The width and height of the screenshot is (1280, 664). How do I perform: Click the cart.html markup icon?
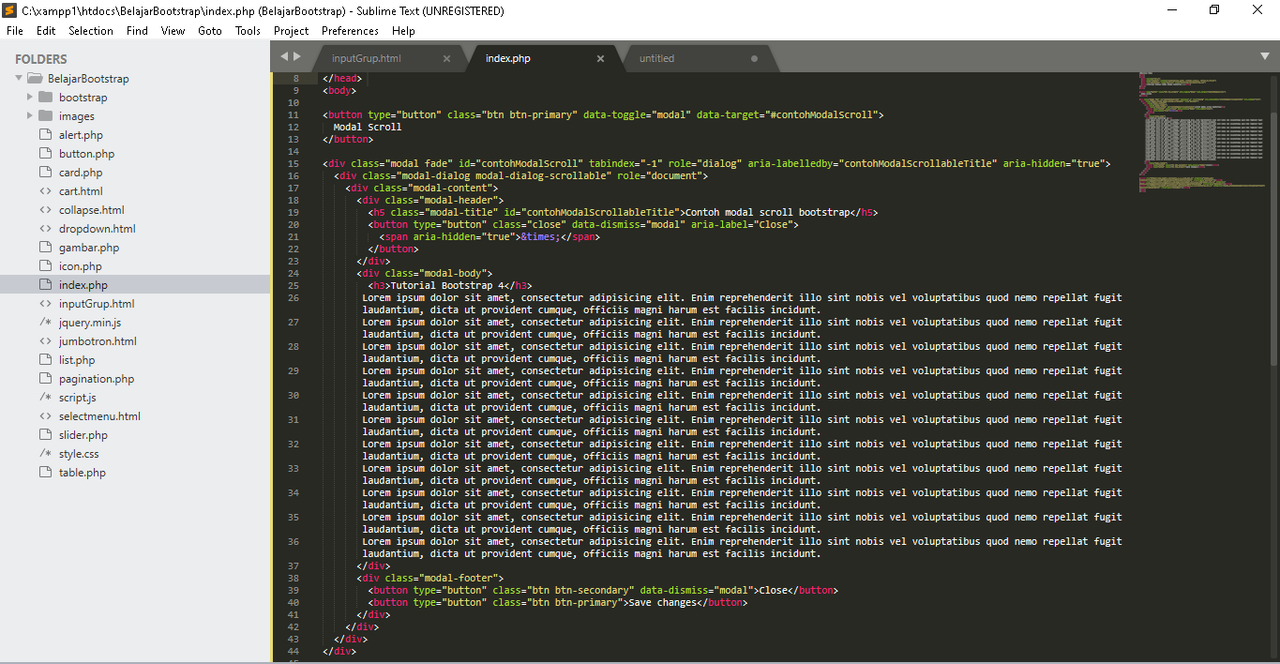click(x=45, y=191)
